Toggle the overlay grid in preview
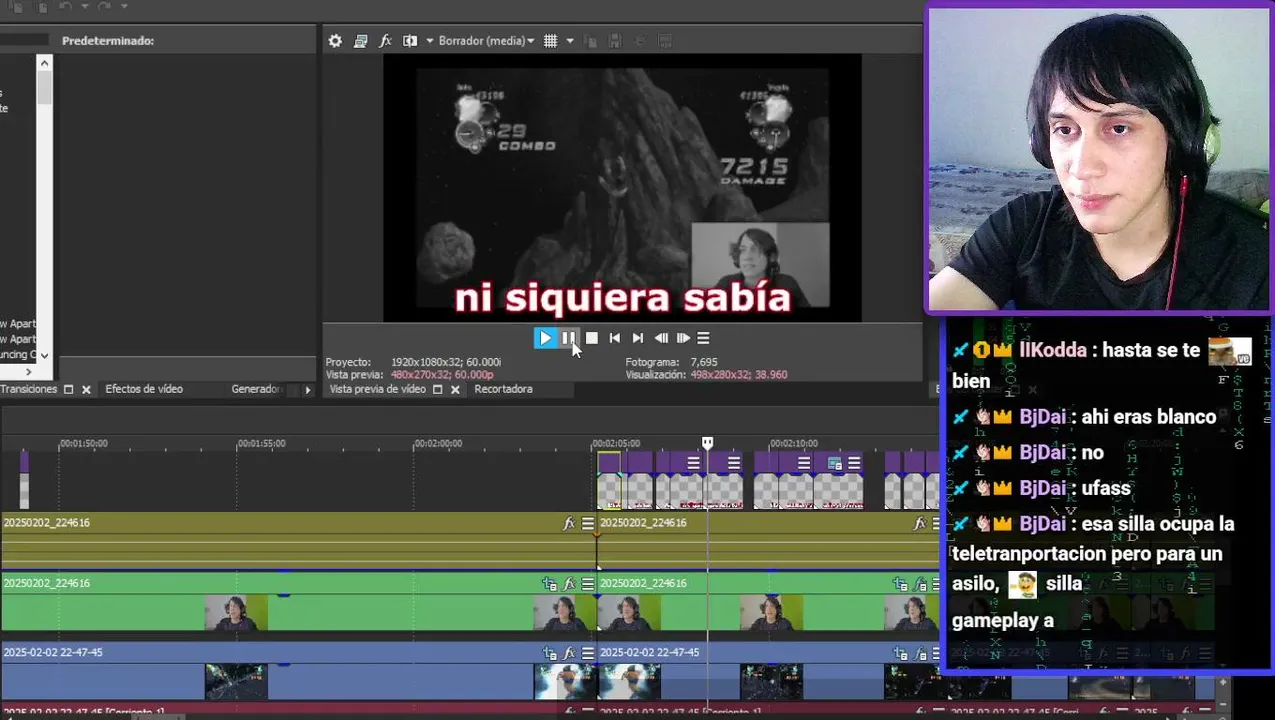 click(550, 41)
